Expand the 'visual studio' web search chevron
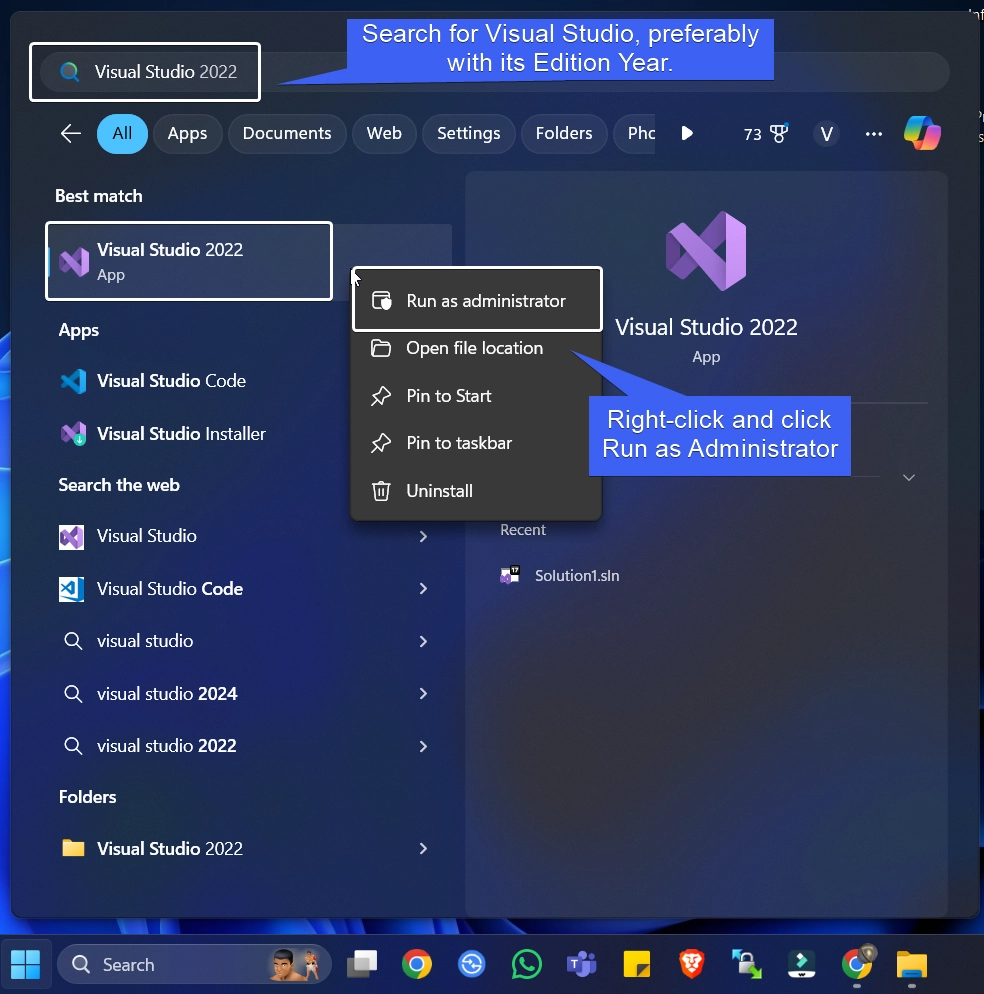The width and height of the screenshot is (984, 994). point(423,642)
